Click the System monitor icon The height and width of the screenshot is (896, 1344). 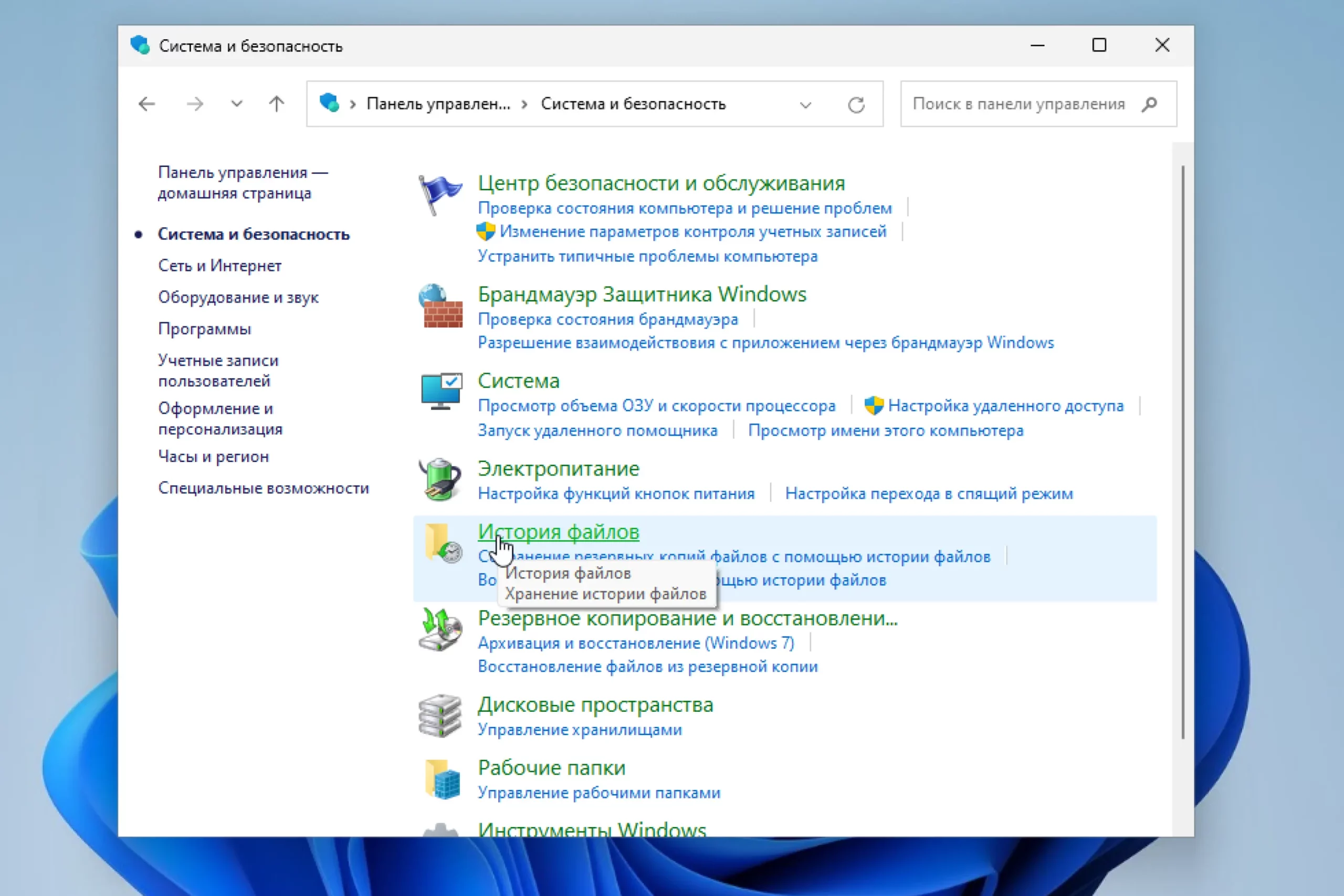(x=440, y=392)
